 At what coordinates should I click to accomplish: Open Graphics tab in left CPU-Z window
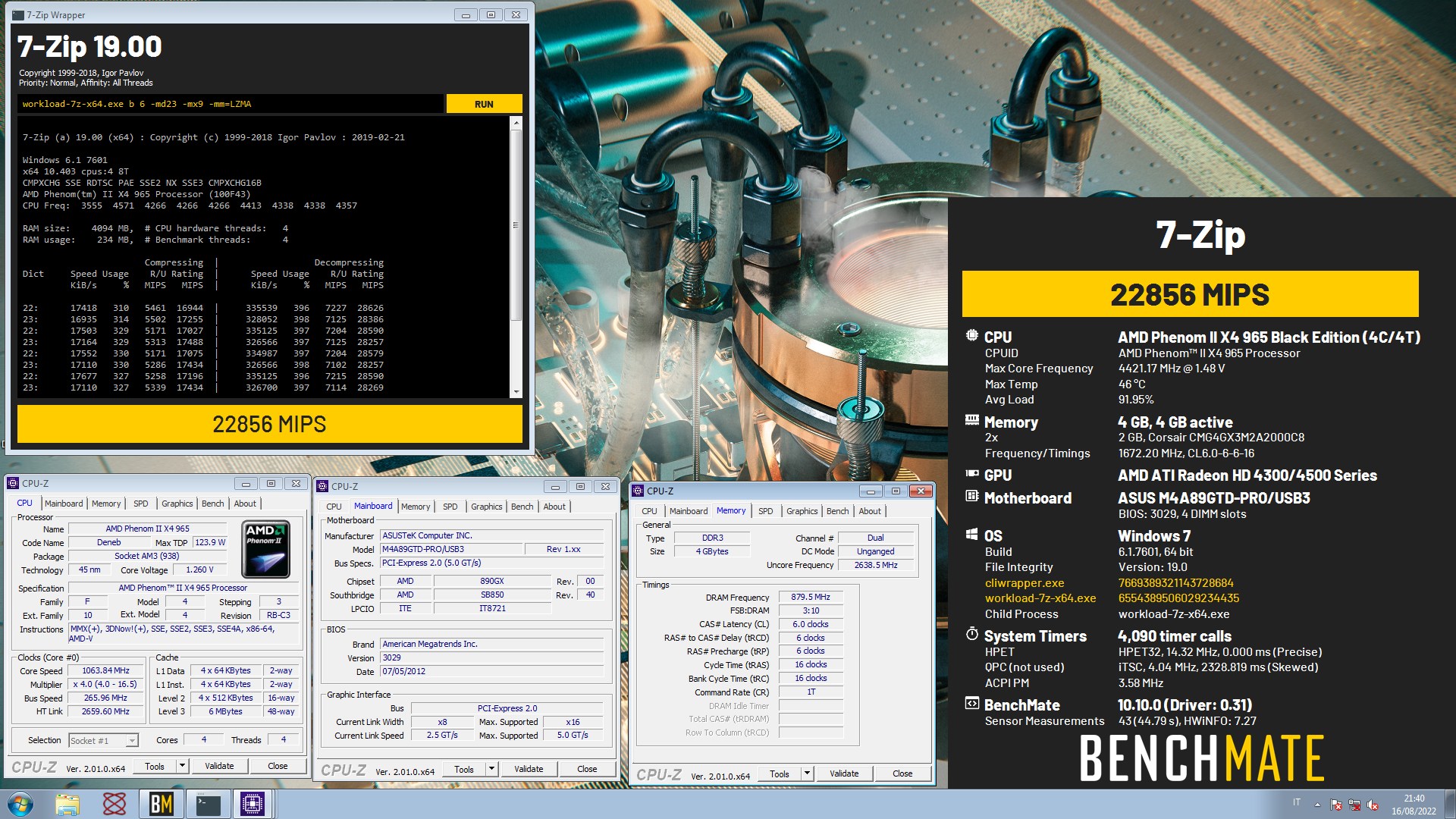click(177, 504)
